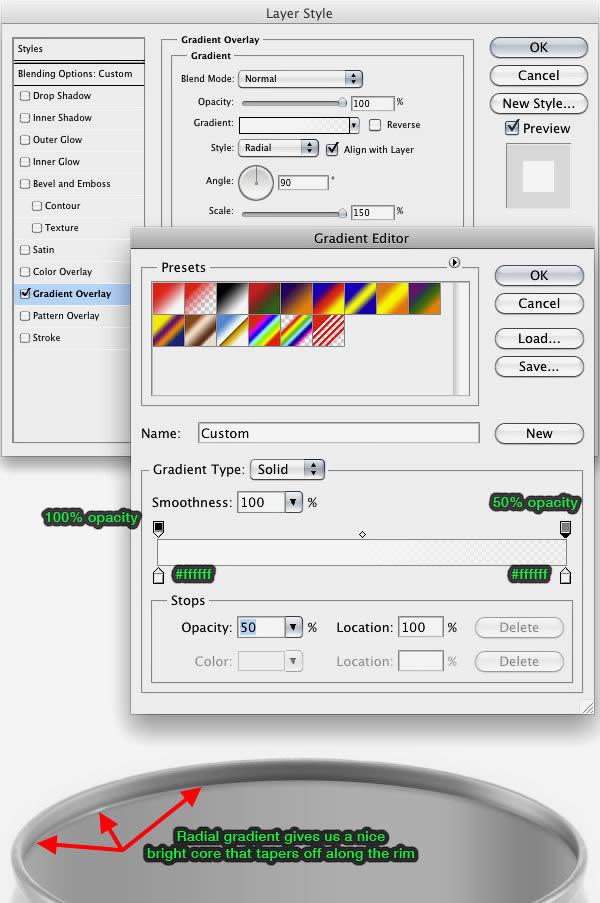Enable the Stroke style
Image resolution: width=600 pixels, height=903 pixels.
(25, 337)
